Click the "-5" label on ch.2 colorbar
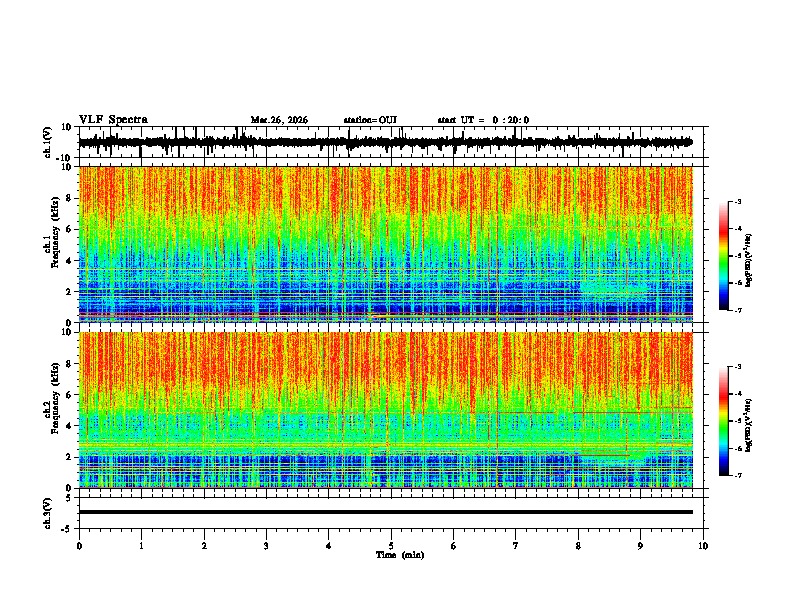The image size is (792, 612). pyautogui.click(x=738, y=421)
